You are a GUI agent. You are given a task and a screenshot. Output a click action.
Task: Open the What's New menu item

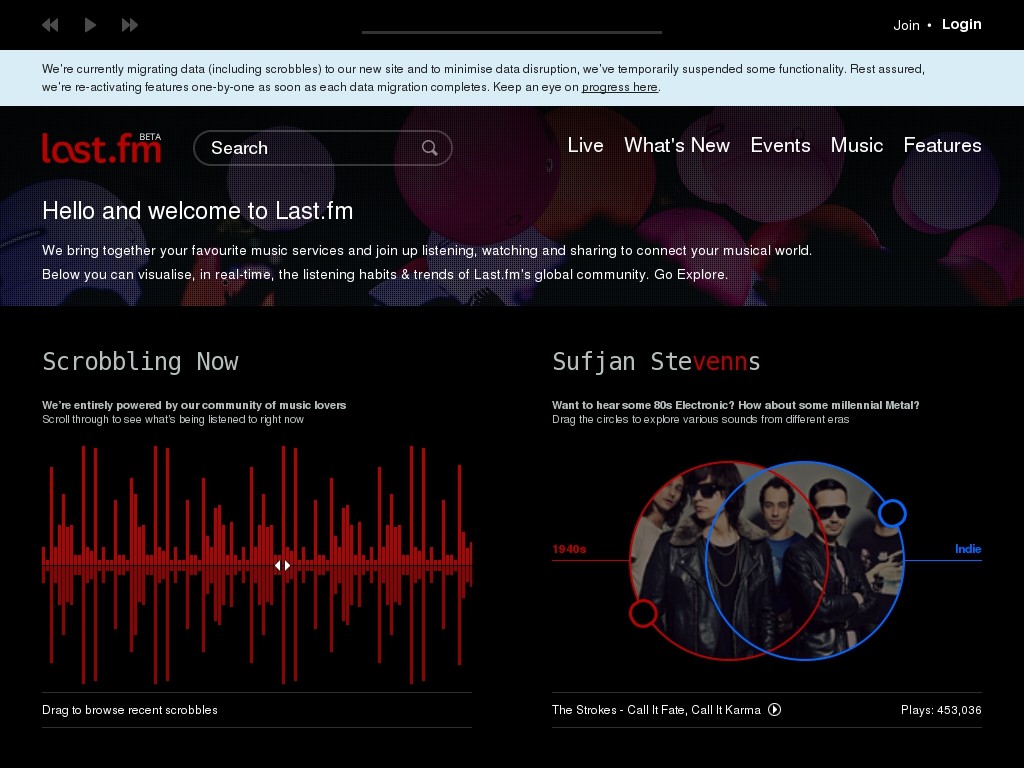677,145
